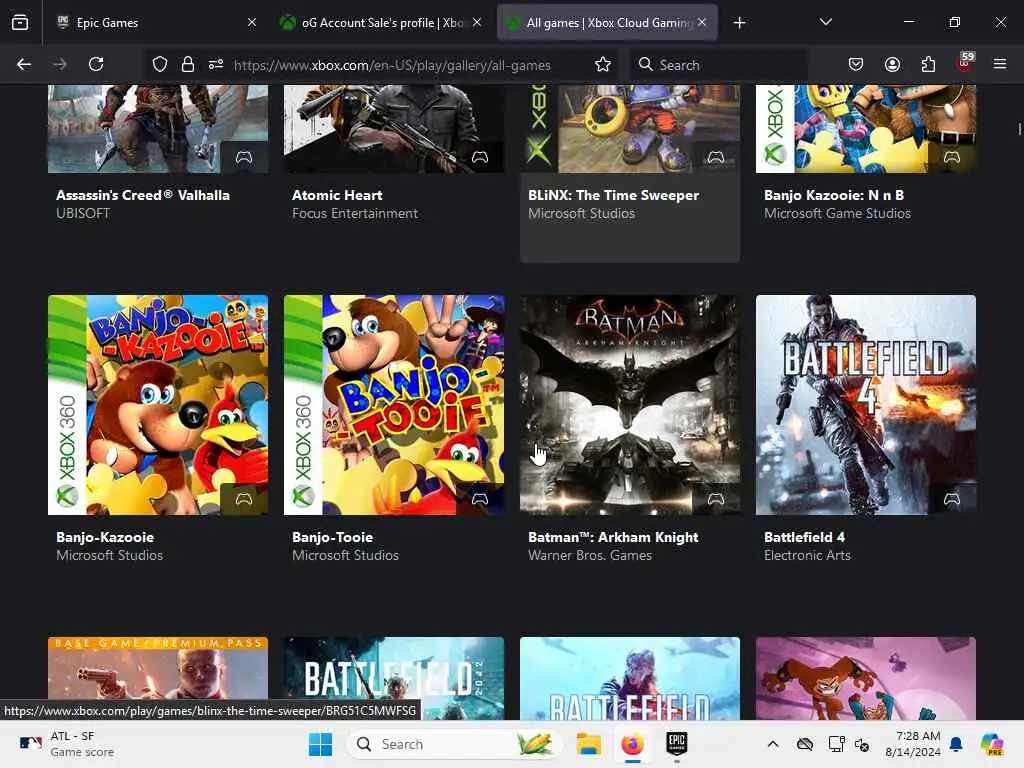Close the oG Account Sale's profile tab
Screen dimensions: 1024x768
click(477, 23)
